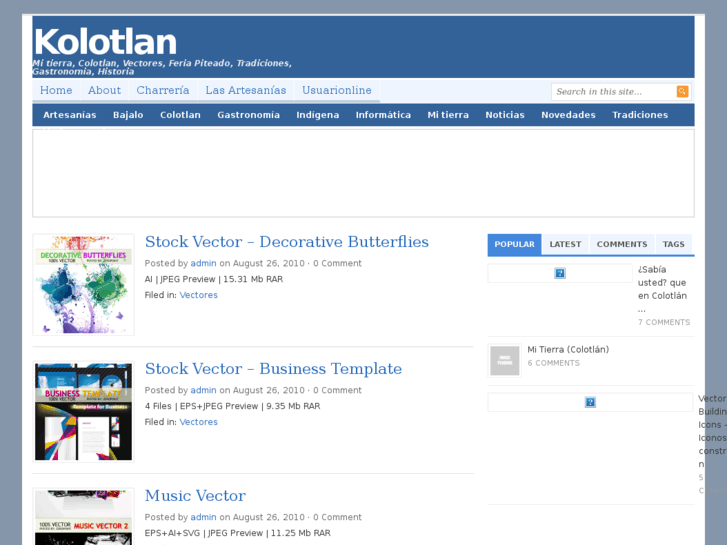Viewport: 727px width, 545px height.
Task: Click '0 Comment' on Music Vector post
Action: coord(337,517)
